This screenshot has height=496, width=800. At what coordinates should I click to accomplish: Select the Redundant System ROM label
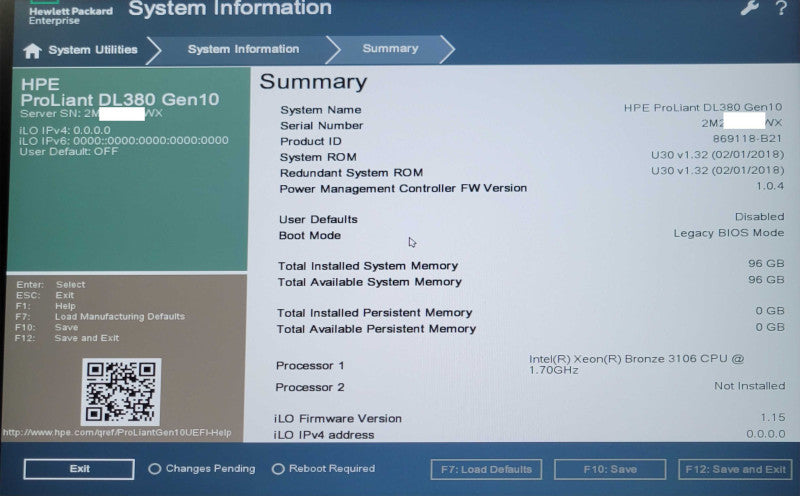point(351,173)
